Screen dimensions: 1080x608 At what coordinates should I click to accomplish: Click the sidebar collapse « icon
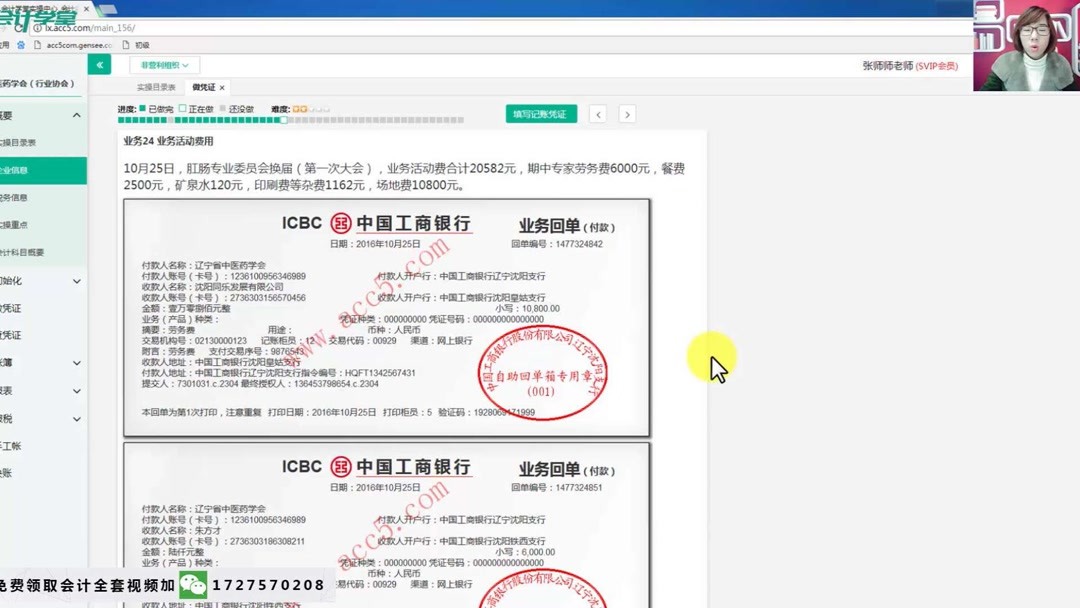click(97, 63)
